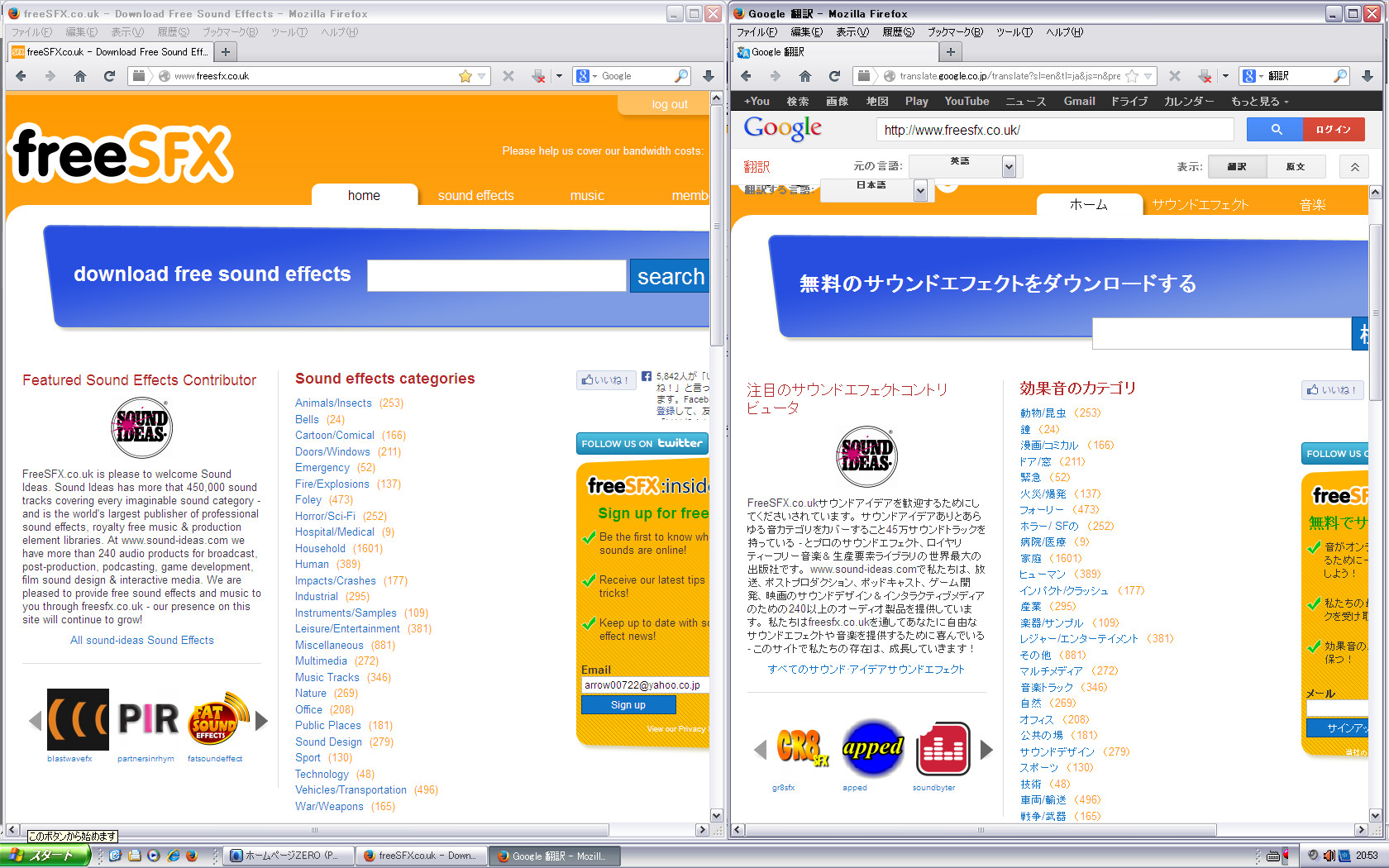This screenshot has height=868, width=1389.
Task: Click the bookmark star in freesfx address bar
Action: tap(465, 76)
